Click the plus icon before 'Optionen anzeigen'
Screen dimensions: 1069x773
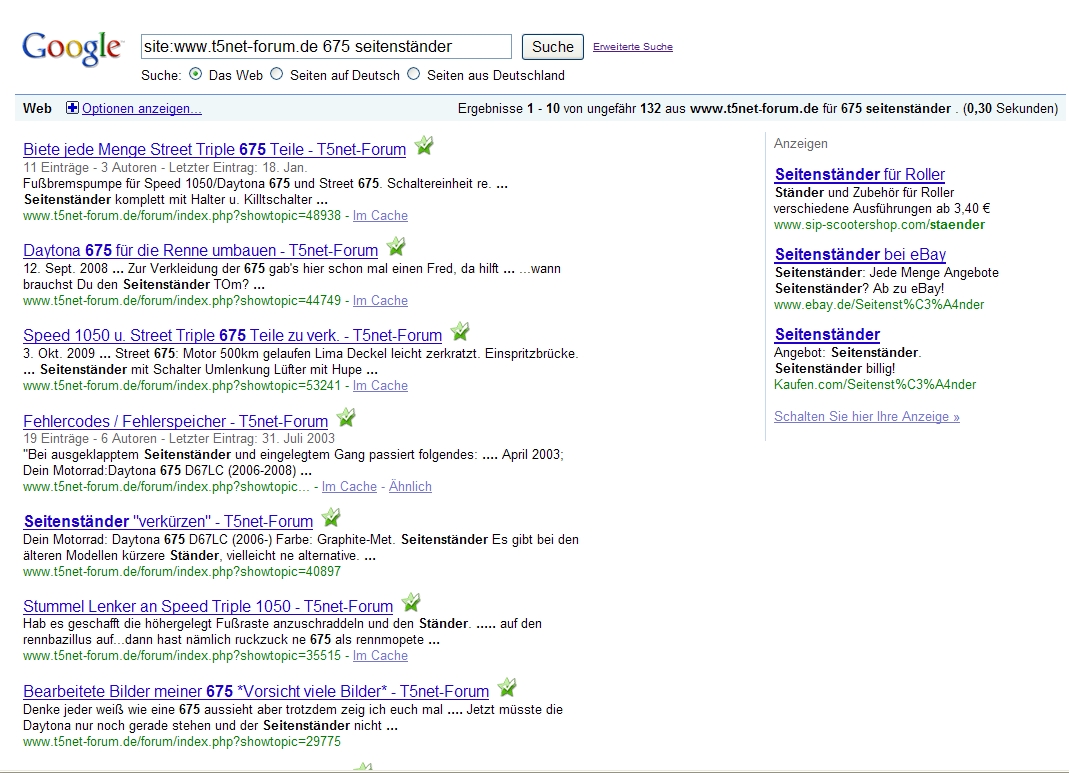(x=72, y=108)
